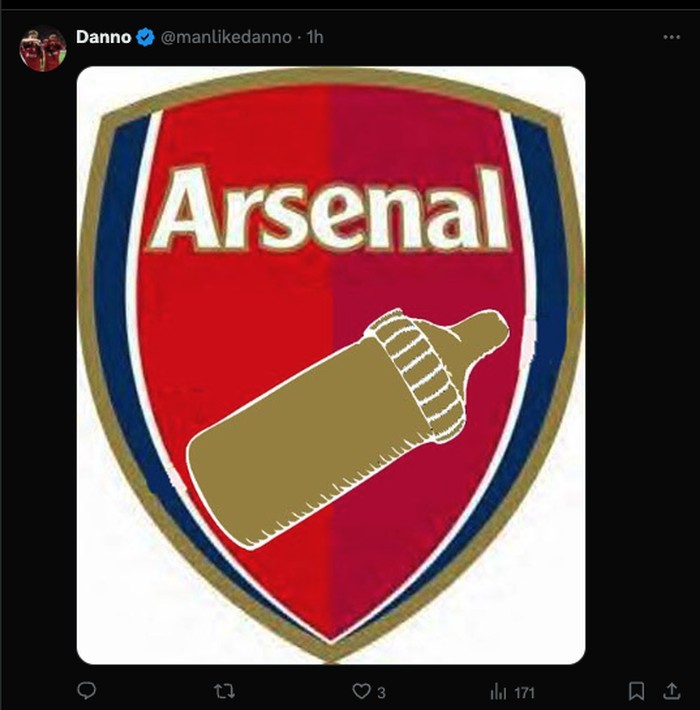Screen dimensions: 700x710
Task: Open the view analytics bar-chart icon
Action: click(496, 691)
